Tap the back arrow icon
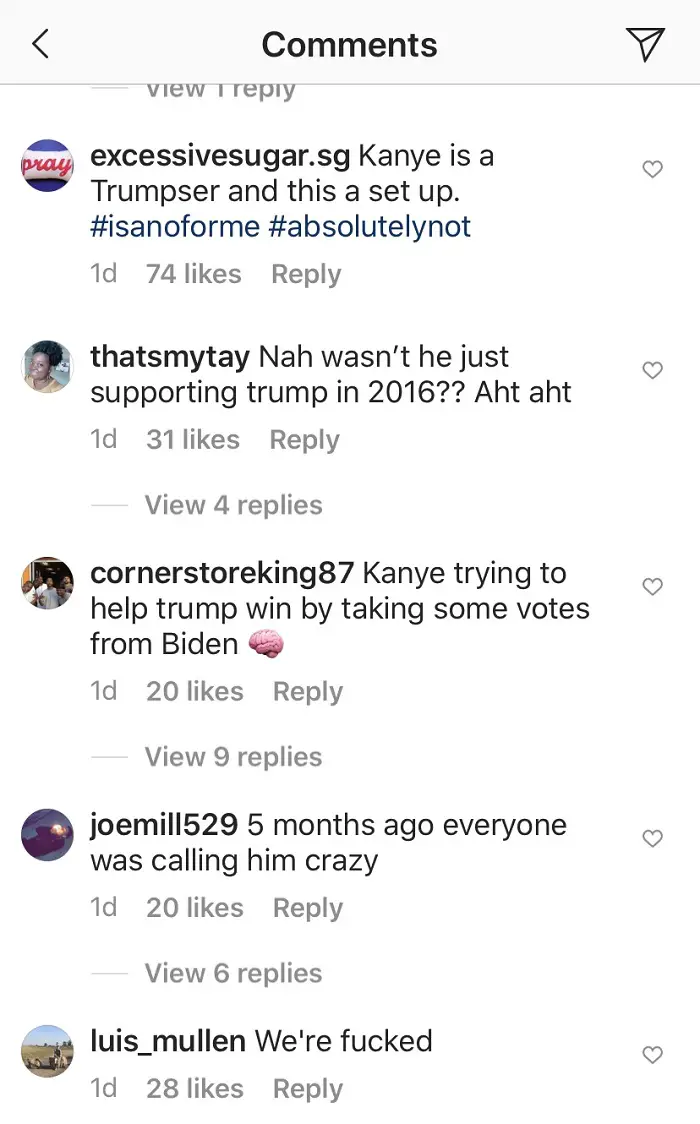The image size is (700, 1124). click(41, 44)
